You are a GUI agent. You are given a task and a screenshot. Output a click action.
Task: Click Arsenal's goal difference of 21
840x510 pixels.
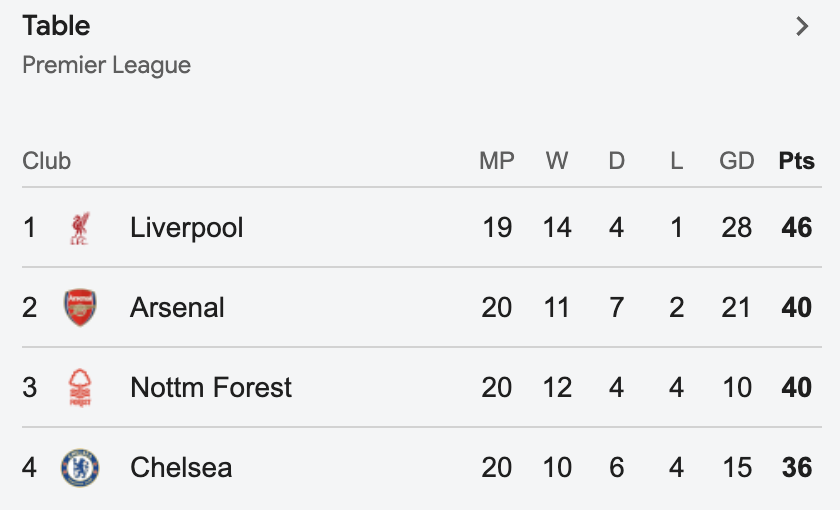coord(736,308)
